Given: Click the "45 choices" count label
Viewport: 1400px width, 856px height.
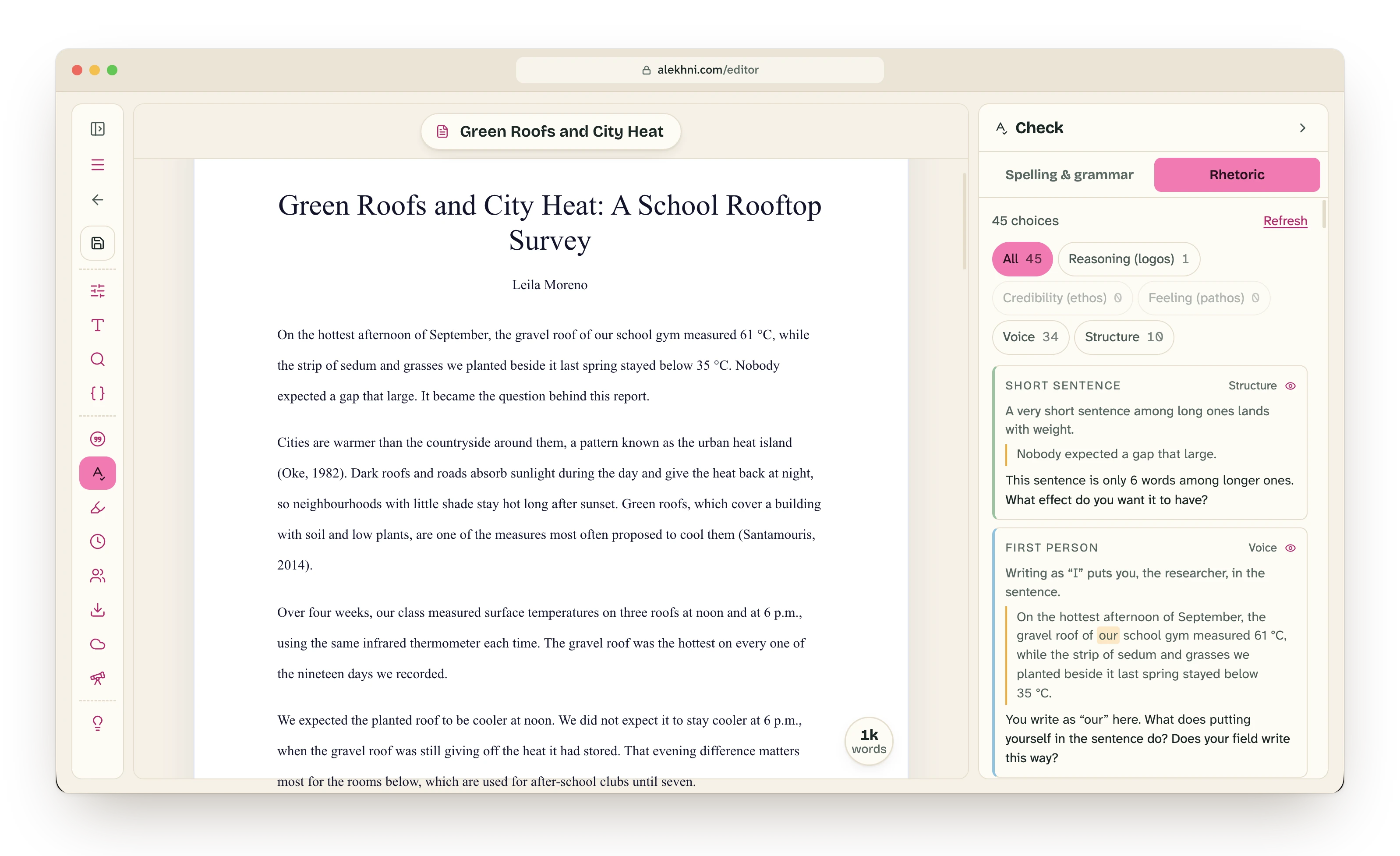Looking at the screenshot, I should point(1025,221).
